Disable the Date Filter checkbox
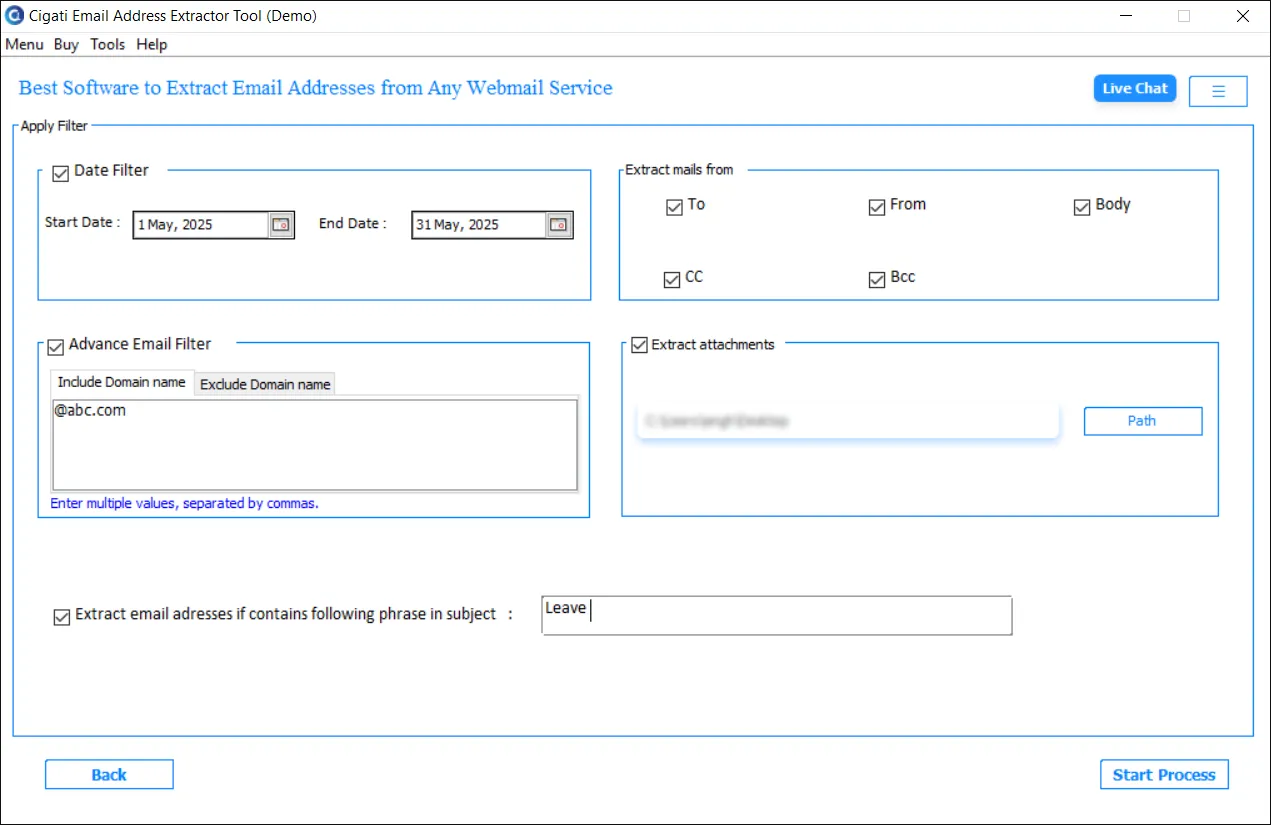 point(60,173)
